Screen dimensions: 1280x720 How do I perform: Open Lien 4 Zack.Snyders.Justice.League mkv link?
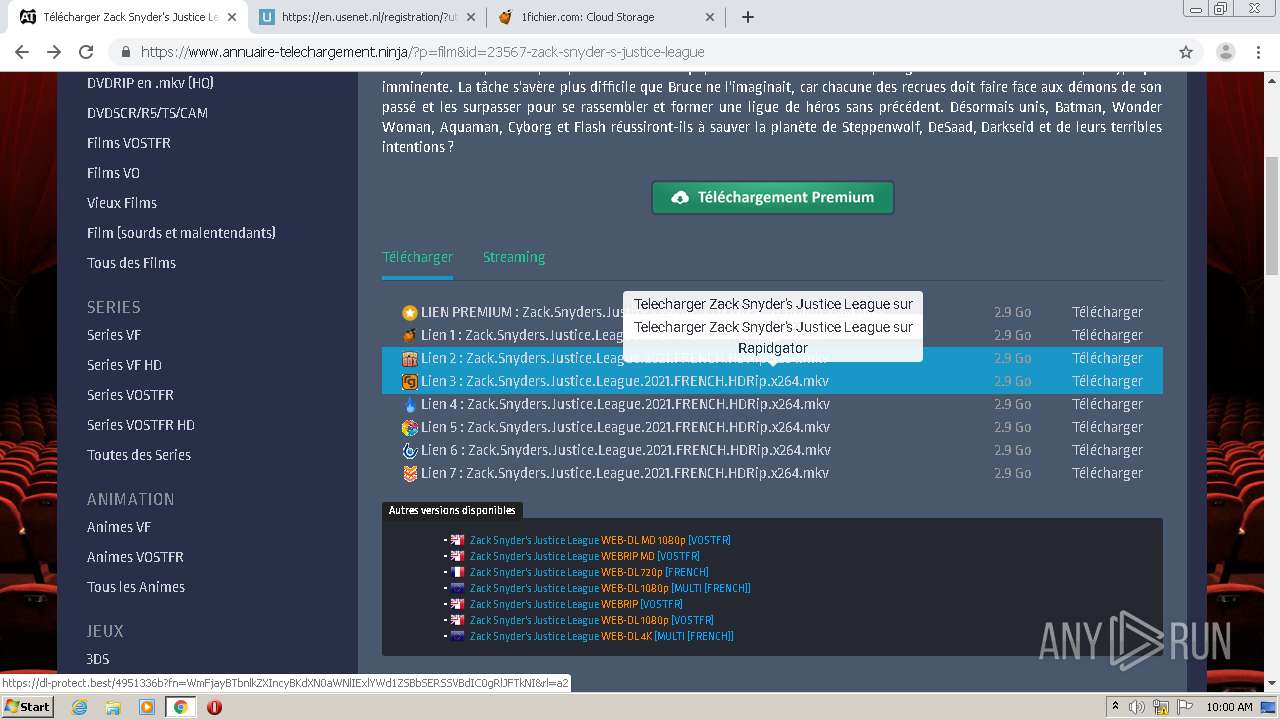pos(625,404)
